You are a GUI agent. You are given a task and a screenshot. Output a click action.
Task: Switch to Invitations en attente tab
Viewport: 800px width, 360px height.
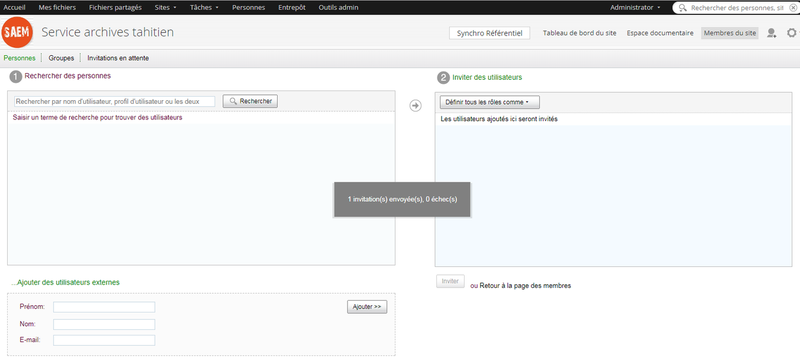[x=118, y=58]
